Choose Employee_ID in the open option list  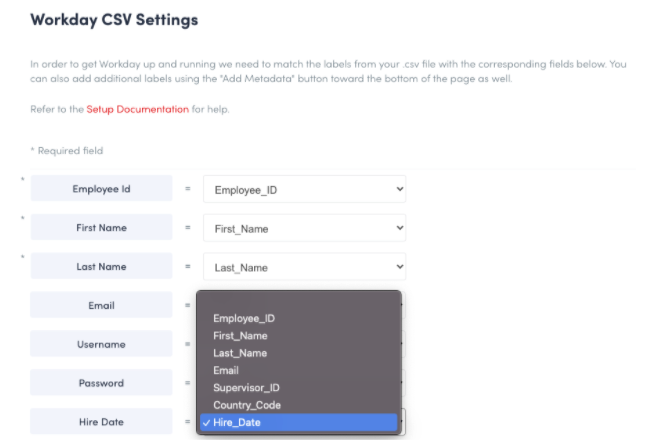[244, 318]
